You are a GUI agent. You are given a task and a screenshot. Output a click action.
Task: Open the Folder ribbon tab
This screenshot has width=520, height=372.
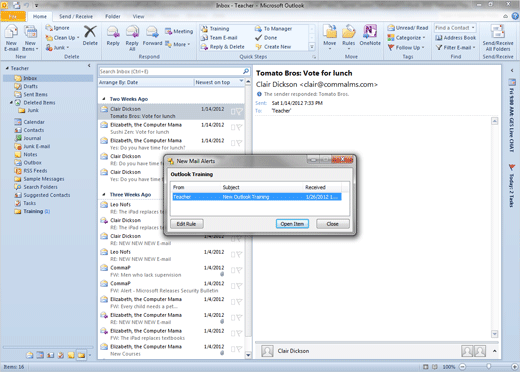[x=113, y=16]
